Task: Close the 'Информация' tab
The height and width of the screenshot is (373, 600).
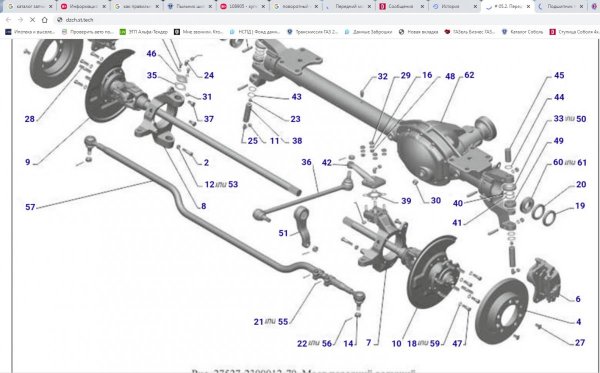Action: point(104,7)
